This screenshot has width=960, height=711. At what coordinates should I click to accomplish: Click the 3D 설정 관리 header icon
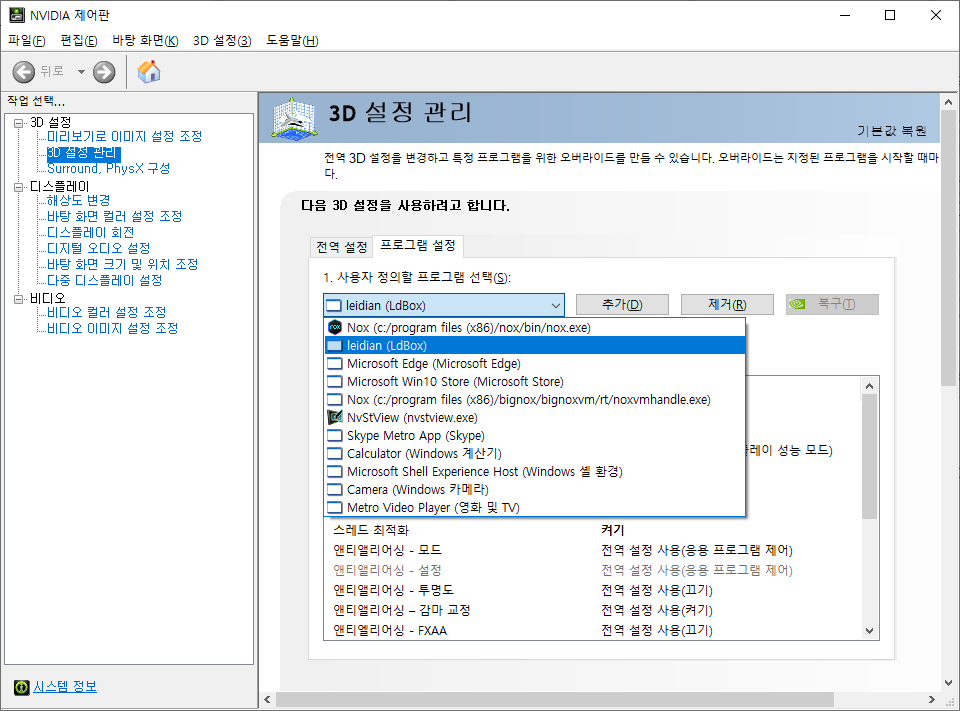pyautogui.click(x=294, y=118)
